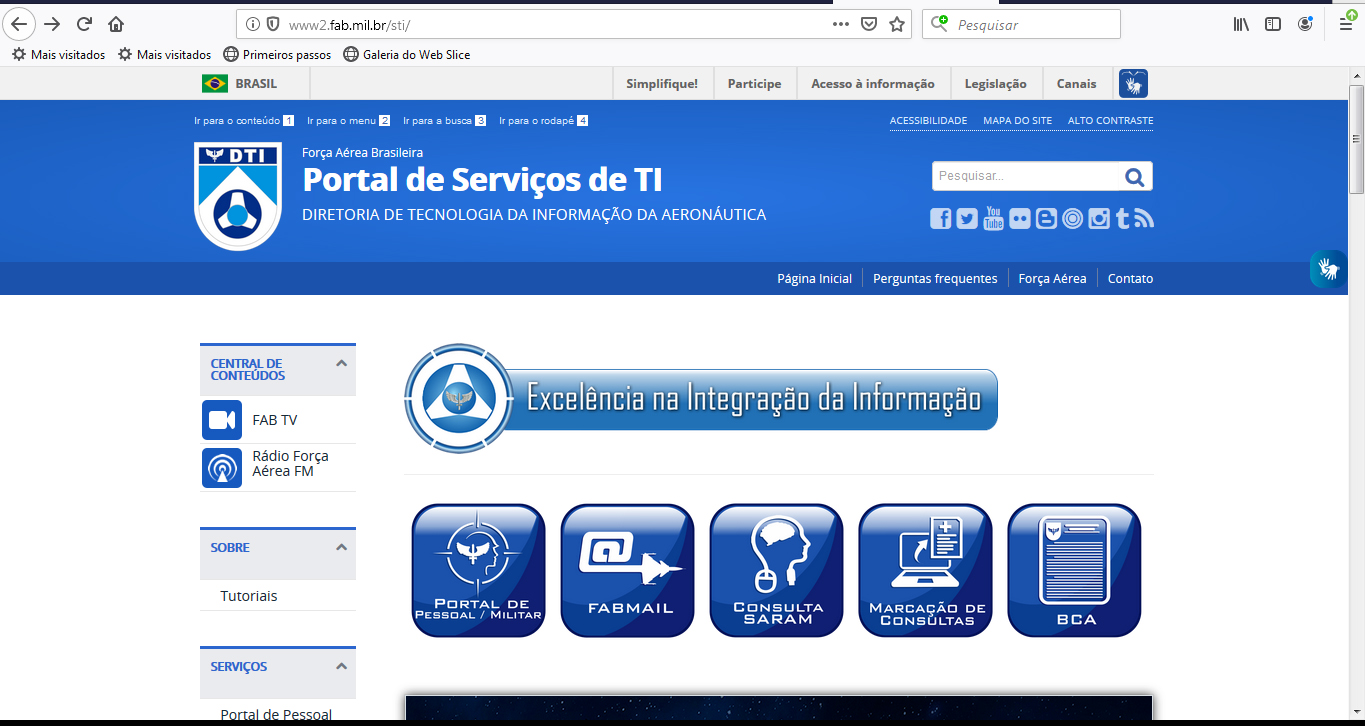Collapse the Serviços section
Image resolution: width=1365 pixels, height=726 pixels.
(341, 666)
